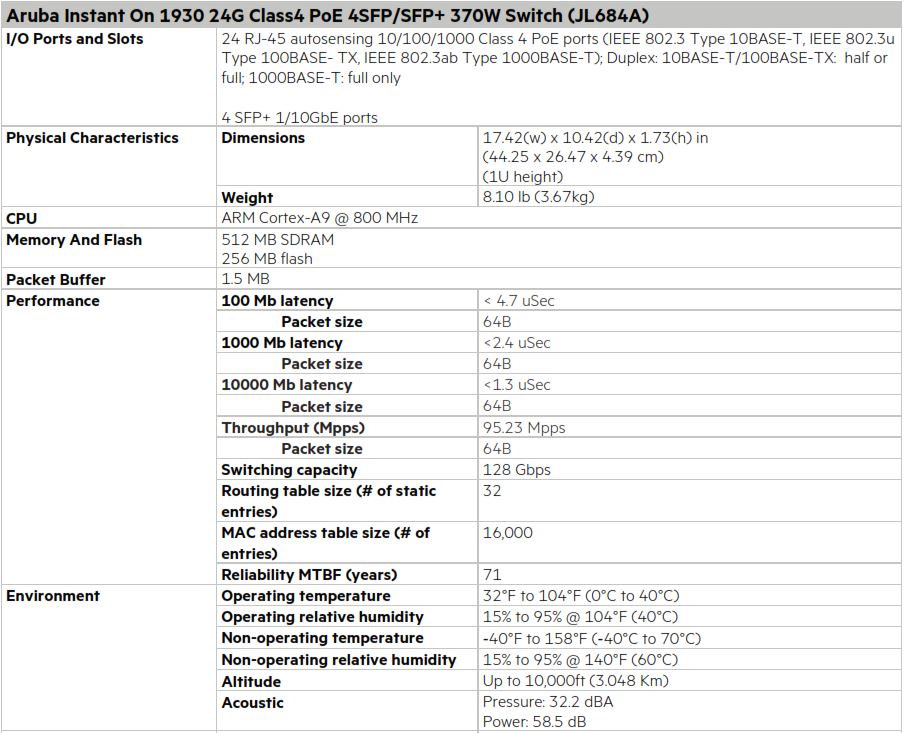The width and height of the screenshot is (904, 733).
Task: Click the "128 Gbps" value
Action: 517,470
